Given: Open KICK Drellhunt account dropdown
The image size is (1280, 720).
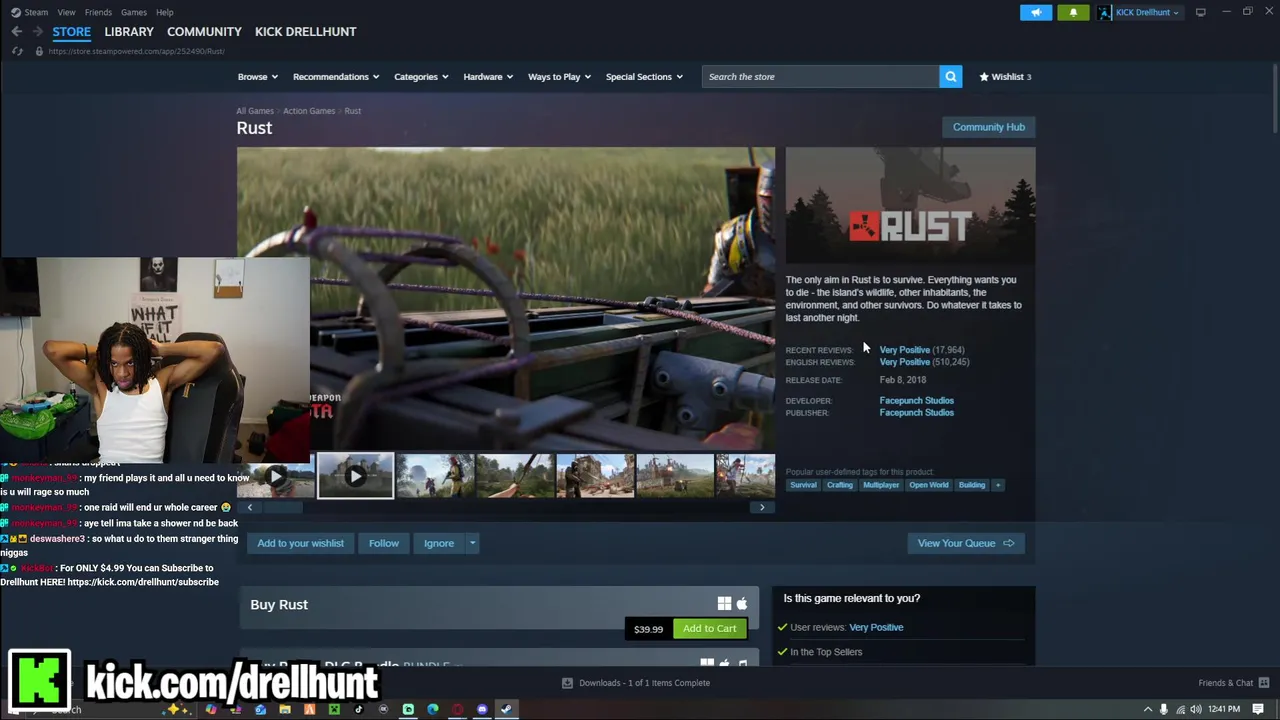Looking at the screenshot, I should [1147, 12].
